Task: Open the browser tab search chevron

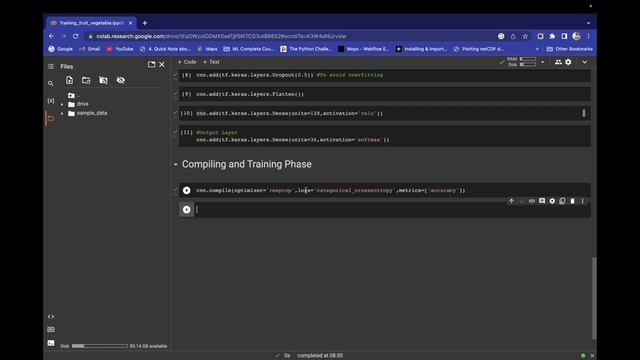Action: point(588,23)
